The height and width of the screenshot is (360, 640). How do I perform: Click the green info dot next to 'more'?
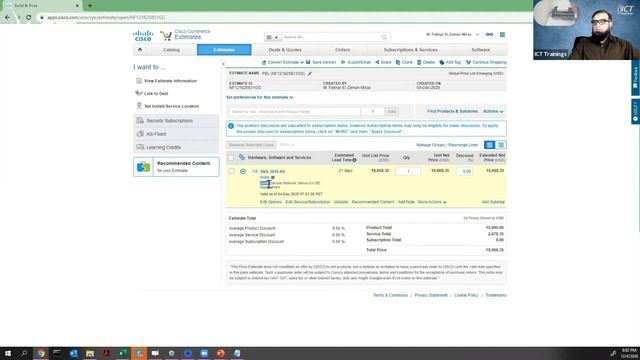[x=273, y=178]
